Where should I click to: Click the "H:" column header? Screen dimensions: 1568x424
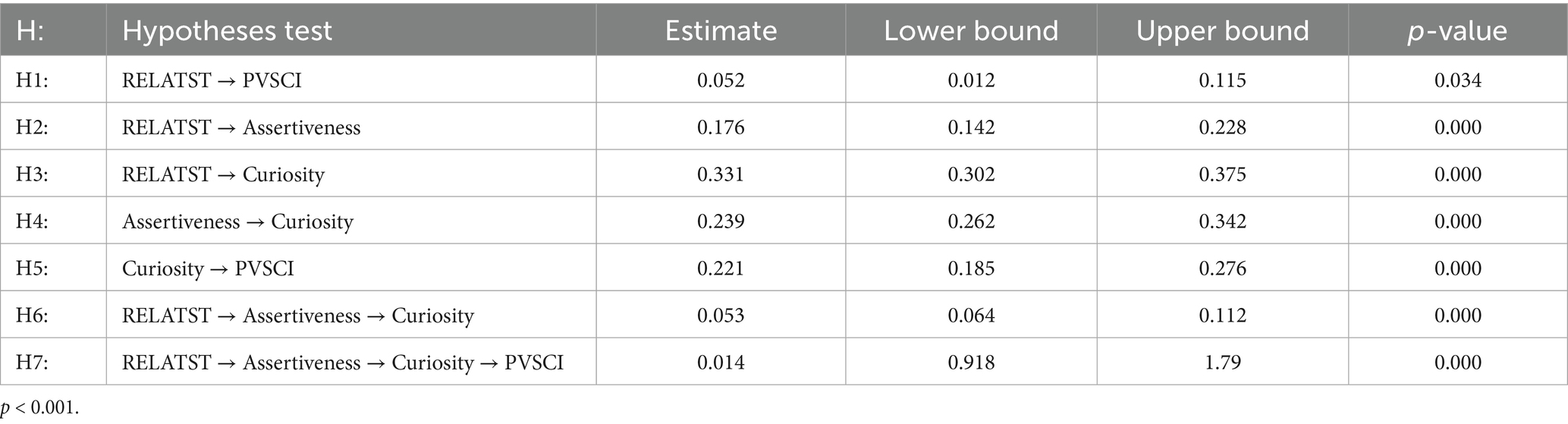pos(33,30)
